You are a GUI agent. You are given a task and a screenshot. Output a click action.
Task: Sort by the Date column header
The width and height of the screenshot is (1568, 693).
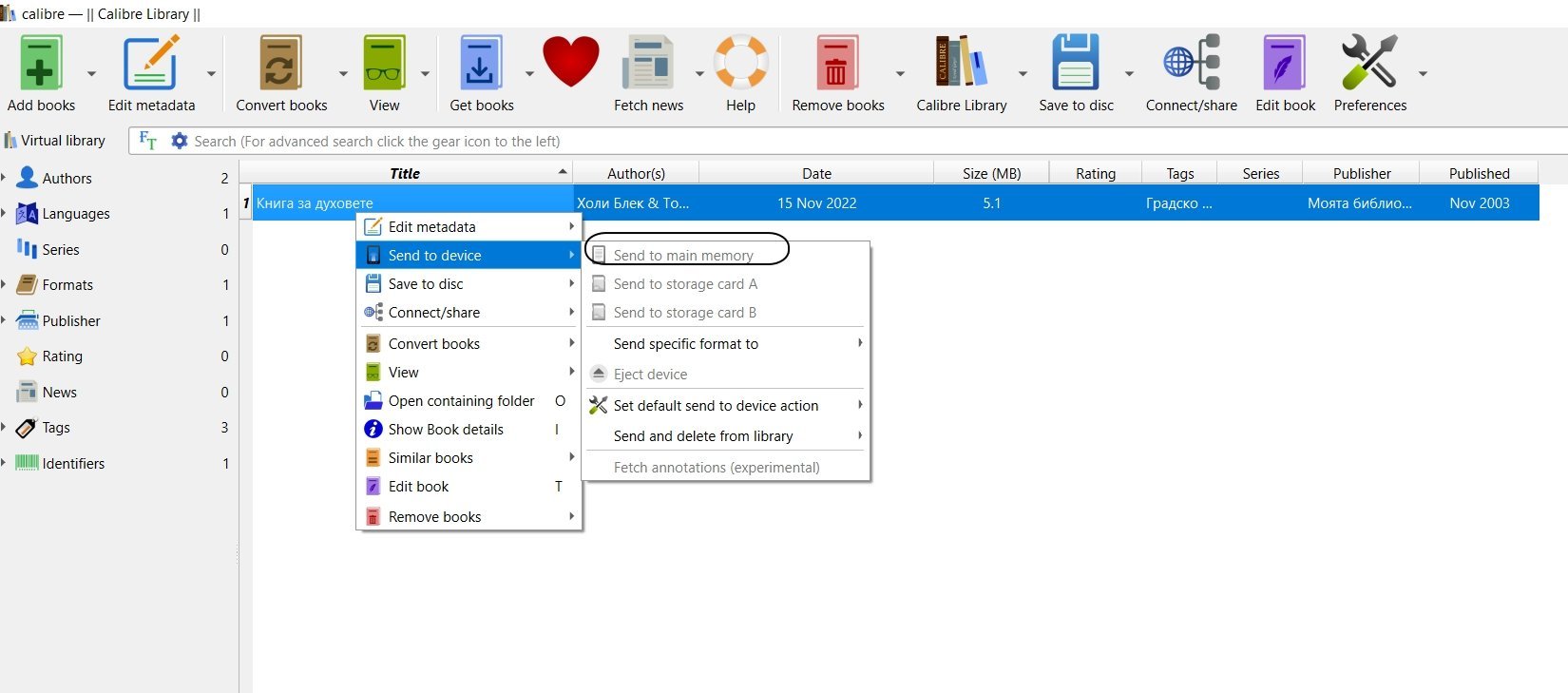point(816,173)
